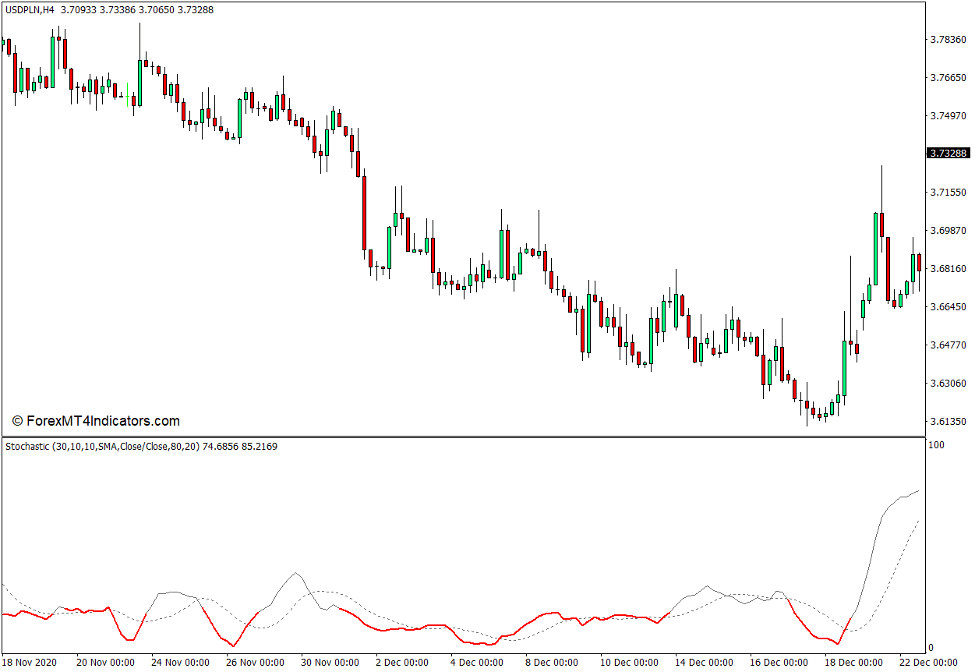Click the 3.78360 price axis label

[x=947, y=40]
